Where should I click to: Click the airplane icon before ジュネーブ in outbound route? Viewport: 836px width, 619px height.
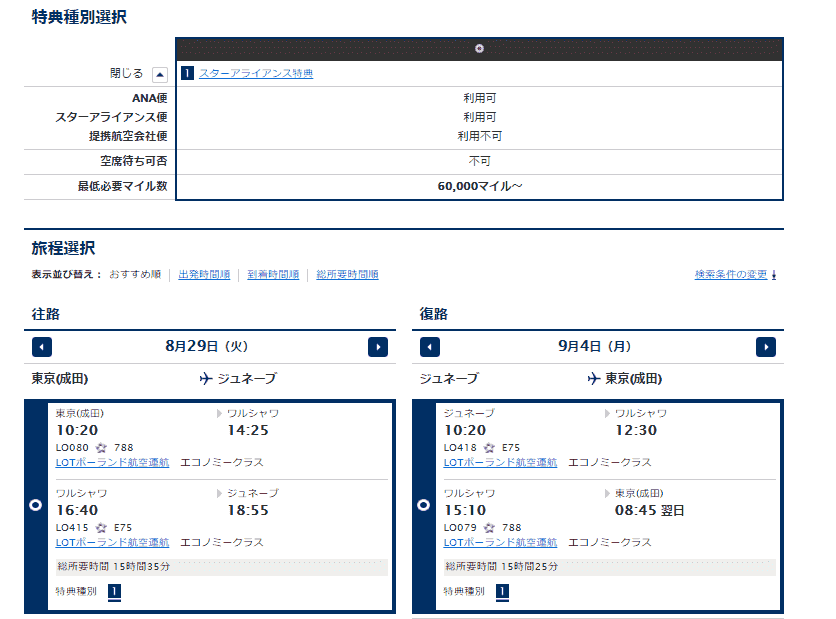(206, 379)
